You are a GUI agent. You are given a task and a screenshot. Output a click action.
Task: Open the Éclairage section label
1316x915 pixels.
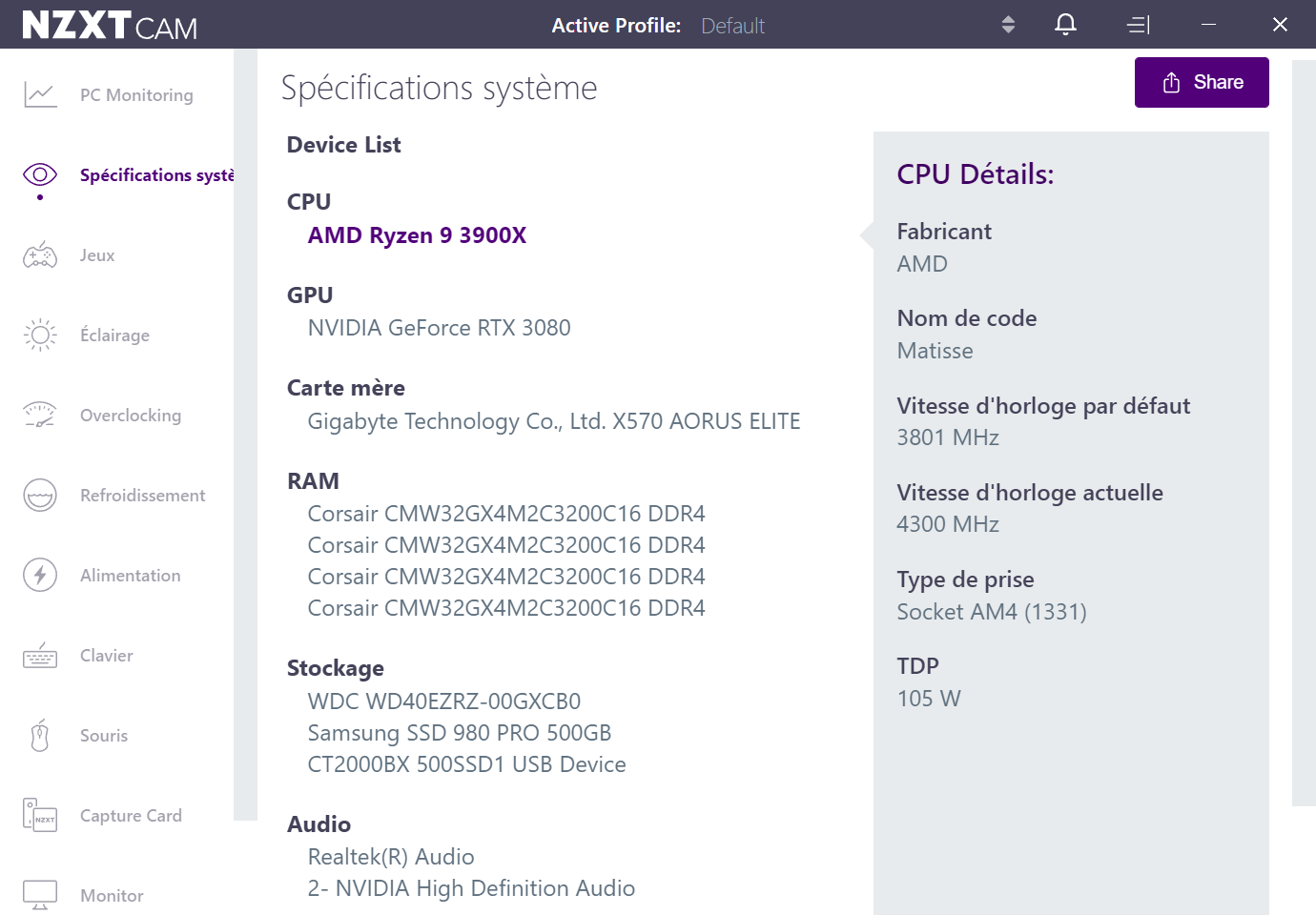tap(114, 335)
